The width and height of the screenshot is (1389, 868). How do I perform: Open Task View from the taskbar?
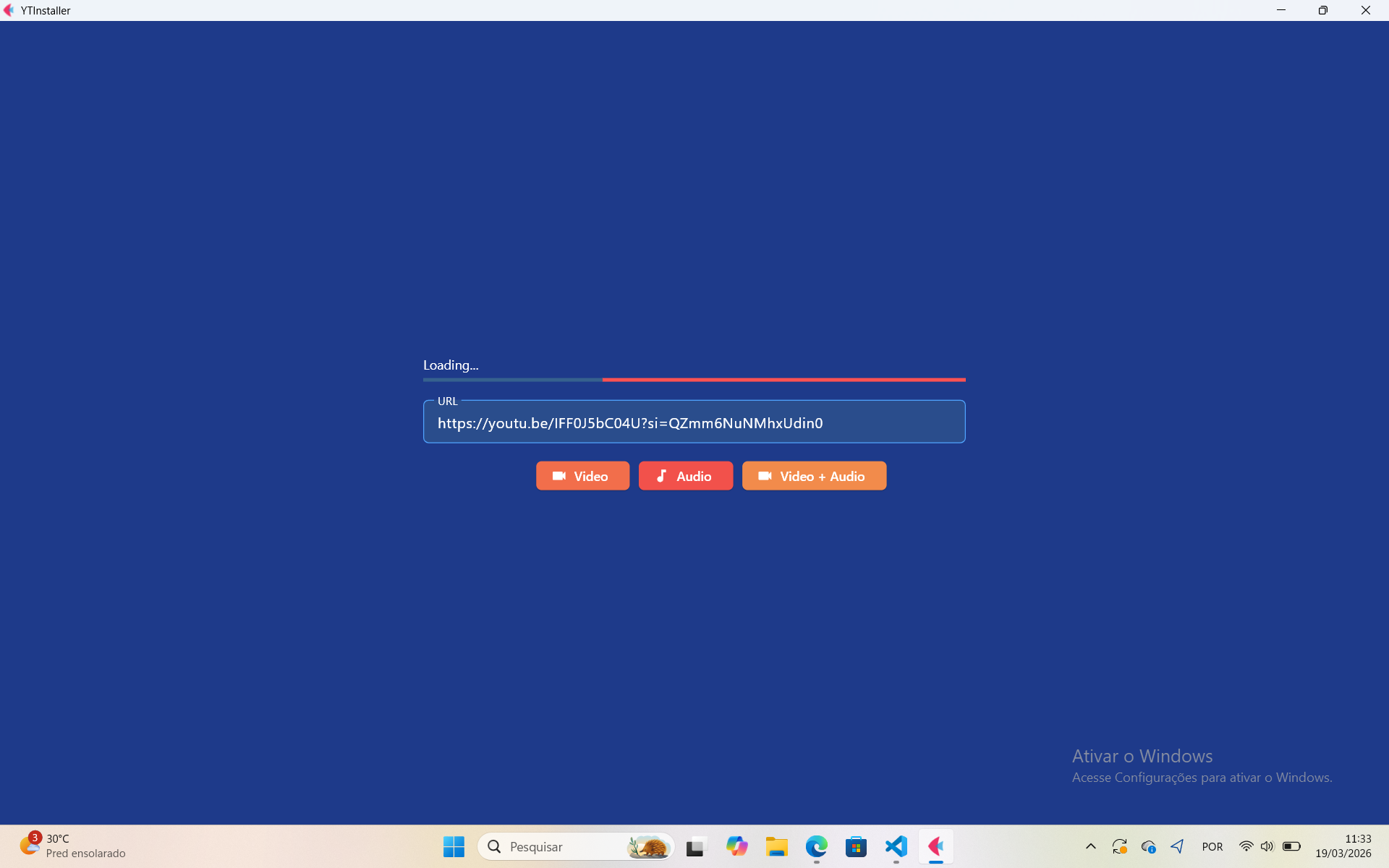coord(696,846)
